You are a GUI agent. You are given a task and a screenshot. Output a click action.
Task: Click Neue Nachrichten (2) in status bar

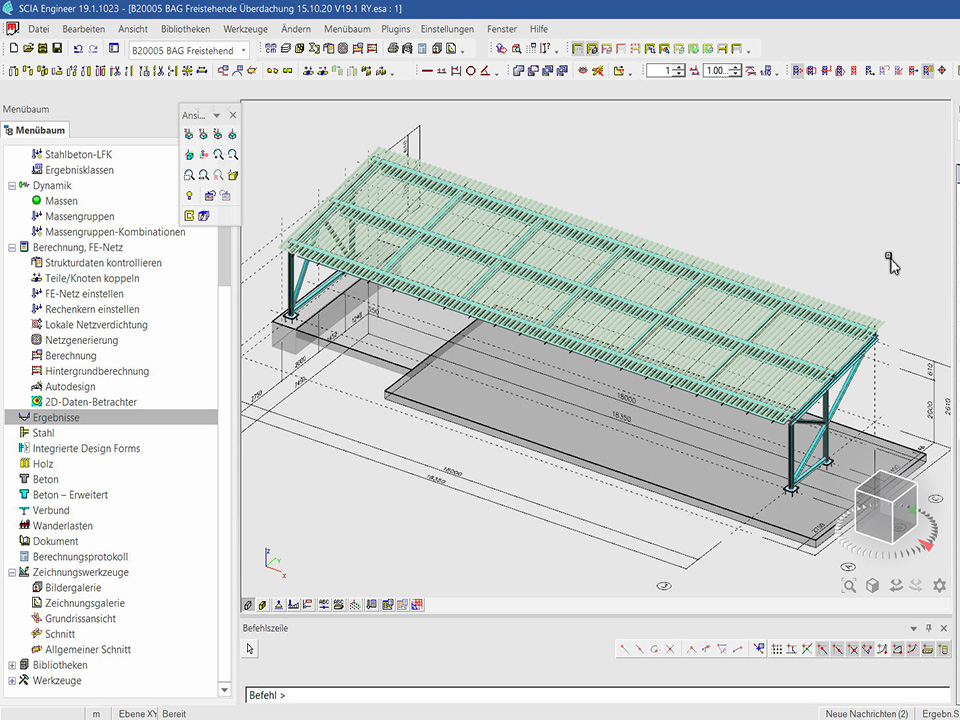click(x=866, y=713)
